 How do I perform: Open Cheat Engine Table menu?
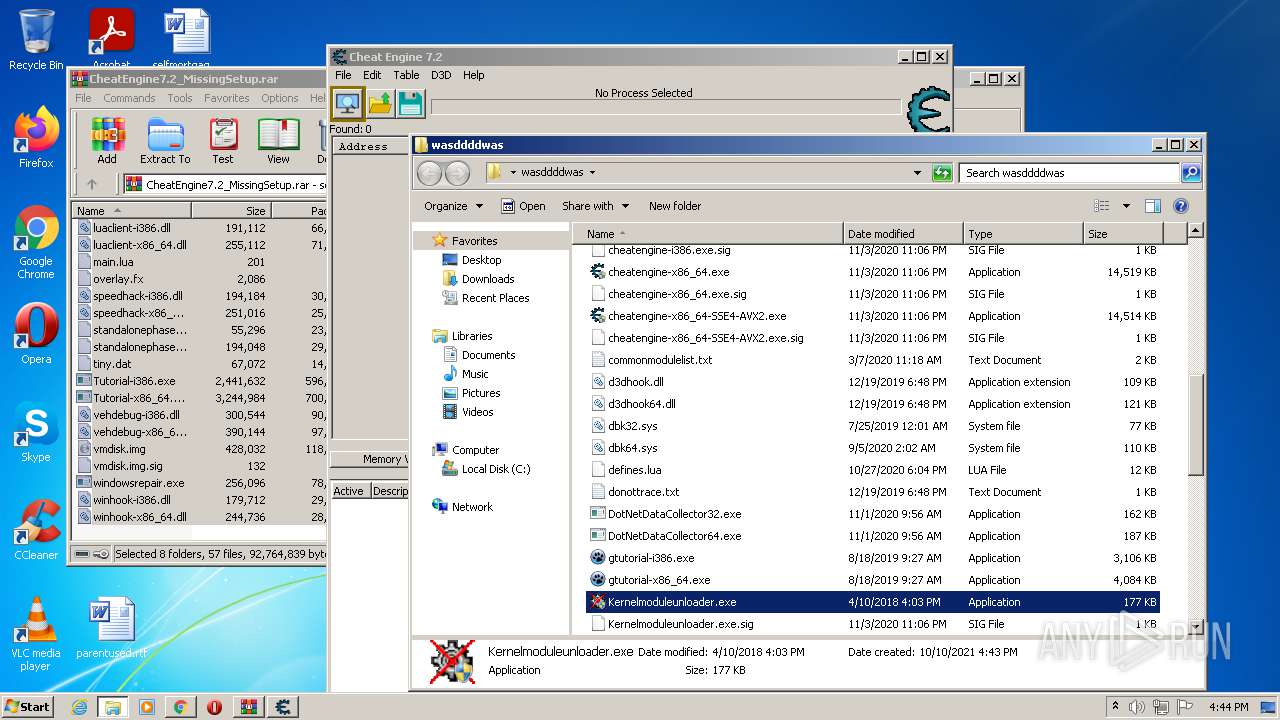406,75
